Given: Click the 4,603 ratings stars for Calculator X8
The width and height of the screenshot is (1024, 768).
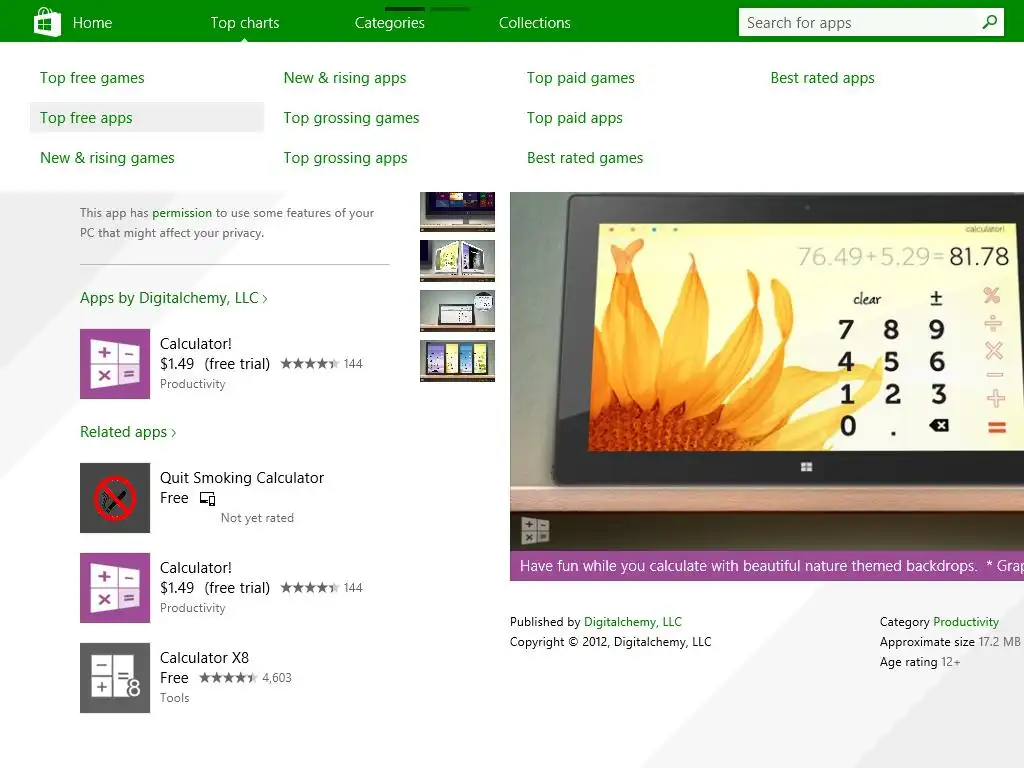Looking at the screenshot, I should 228,678.
